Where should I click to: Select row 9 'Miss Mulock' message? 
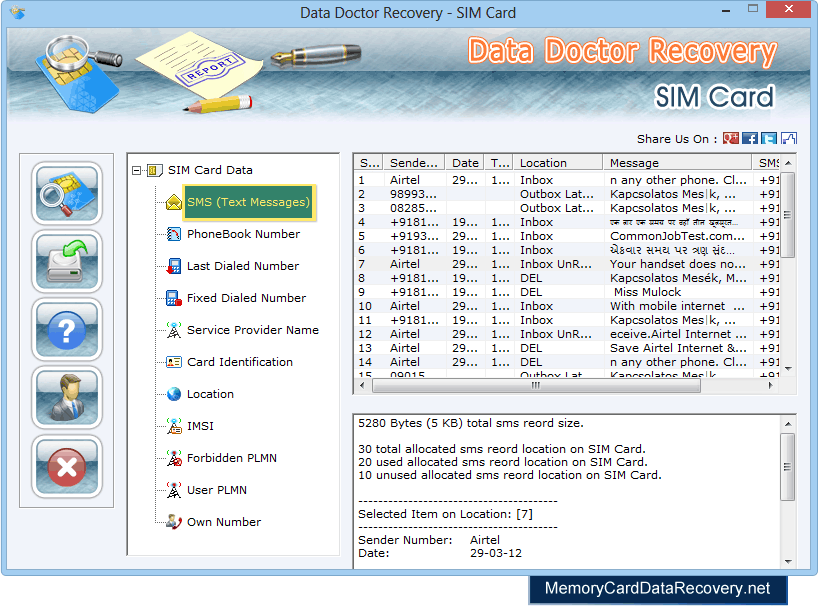coord(567,292)
